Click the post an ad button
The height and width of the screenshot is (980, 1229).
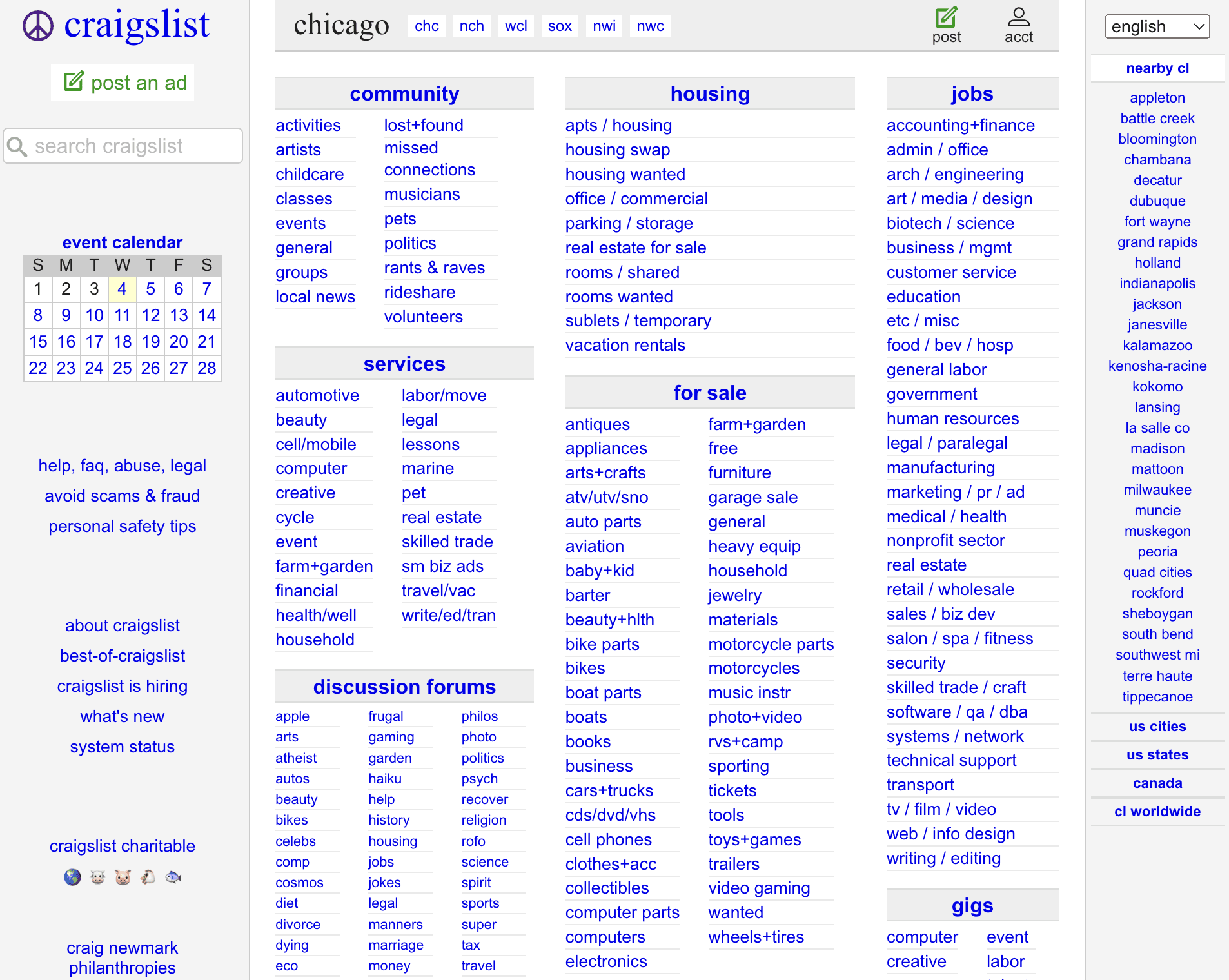click(x=123, y=83)
